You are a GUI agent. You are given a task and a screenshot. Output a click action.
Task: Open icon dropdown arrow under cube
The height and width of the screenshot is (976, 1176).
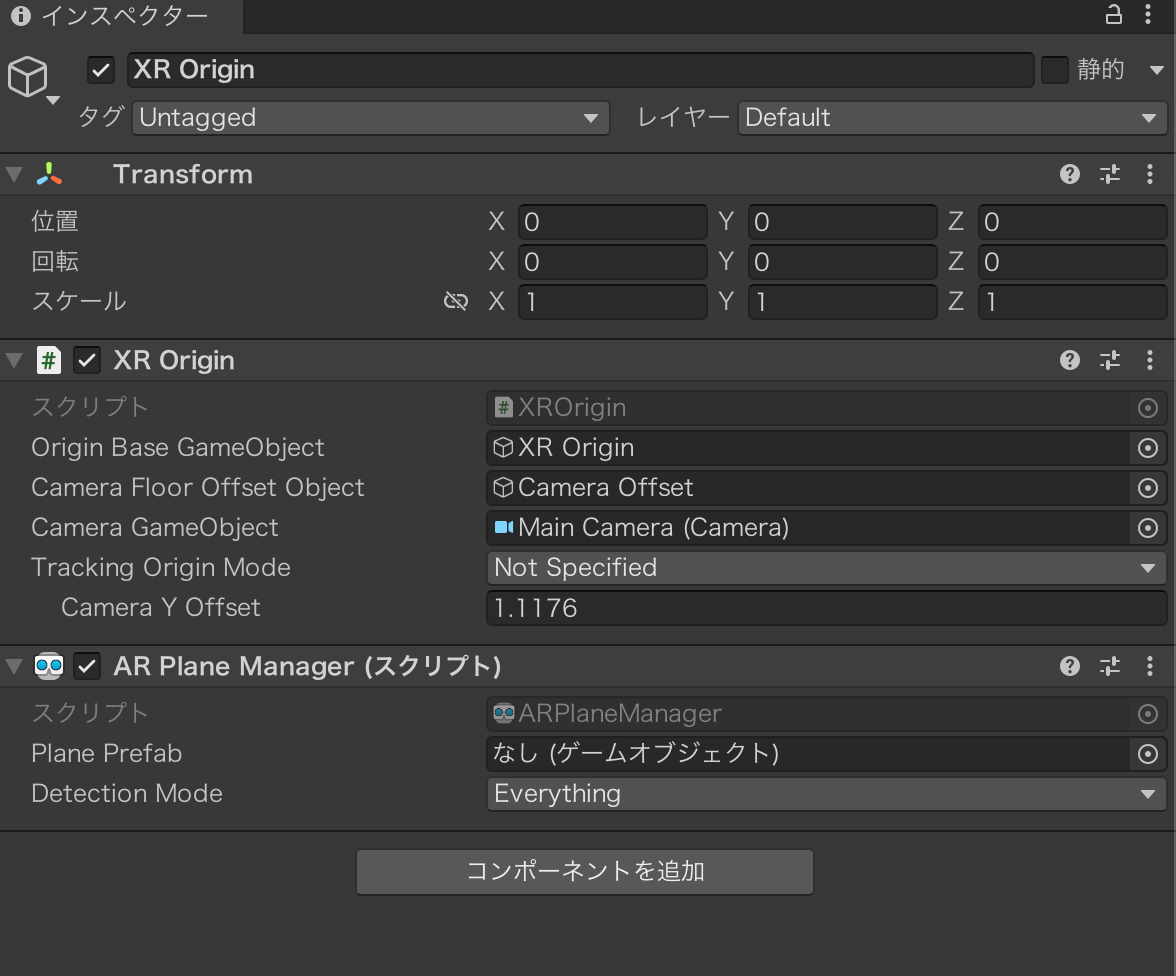tap(53, 100)
